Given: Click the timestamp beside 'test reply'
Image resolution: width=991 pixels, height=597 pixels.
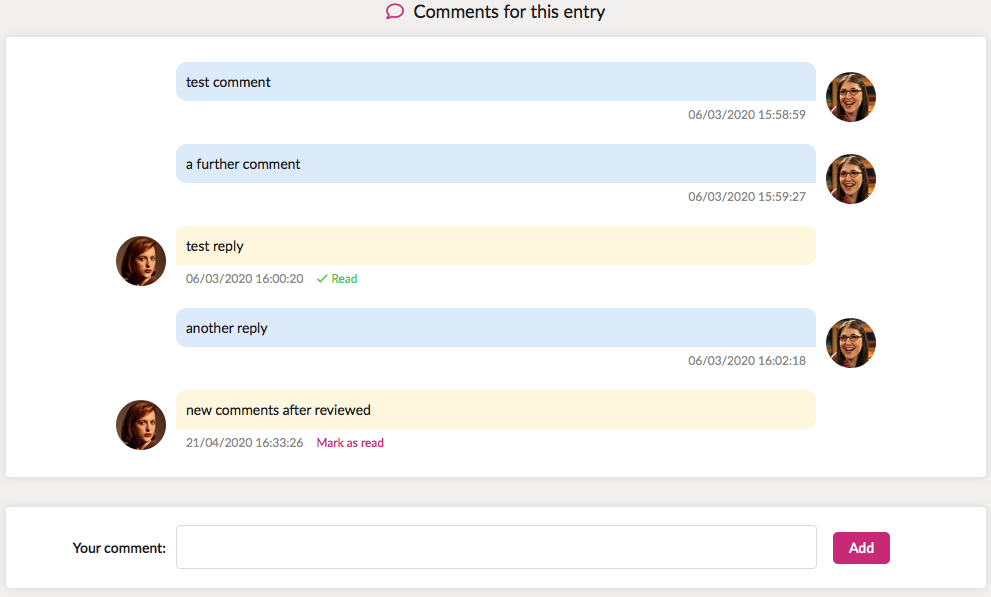Looking at the screenshot, I should click(x=243, y=278).
